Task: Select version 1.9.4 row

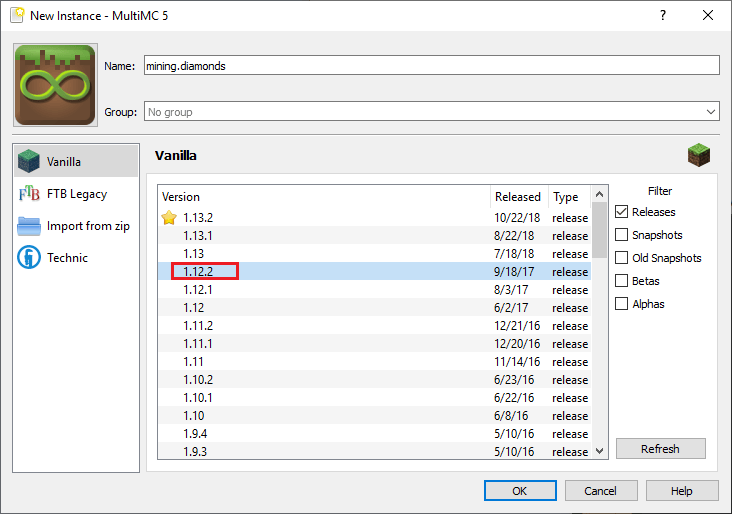Action: click(375, 433)
